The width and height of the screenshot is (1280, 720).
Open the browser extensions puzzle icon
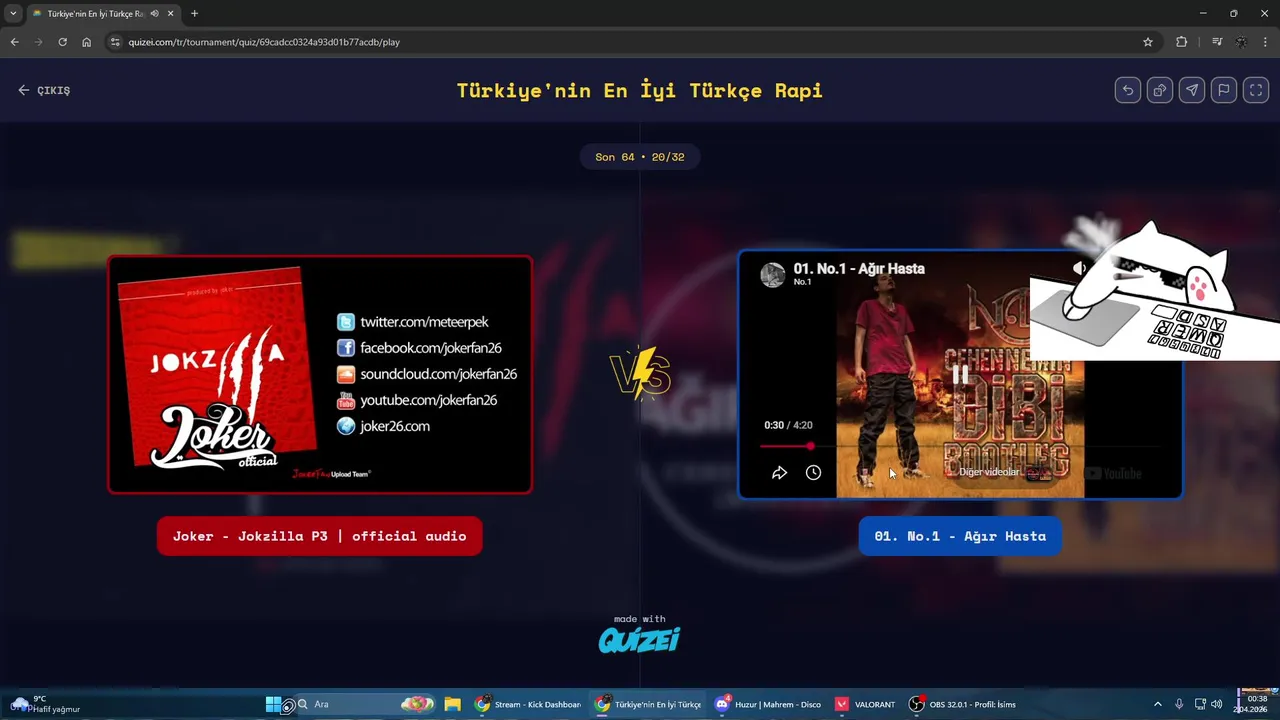pyautogui.click(x=1182, y=42)
